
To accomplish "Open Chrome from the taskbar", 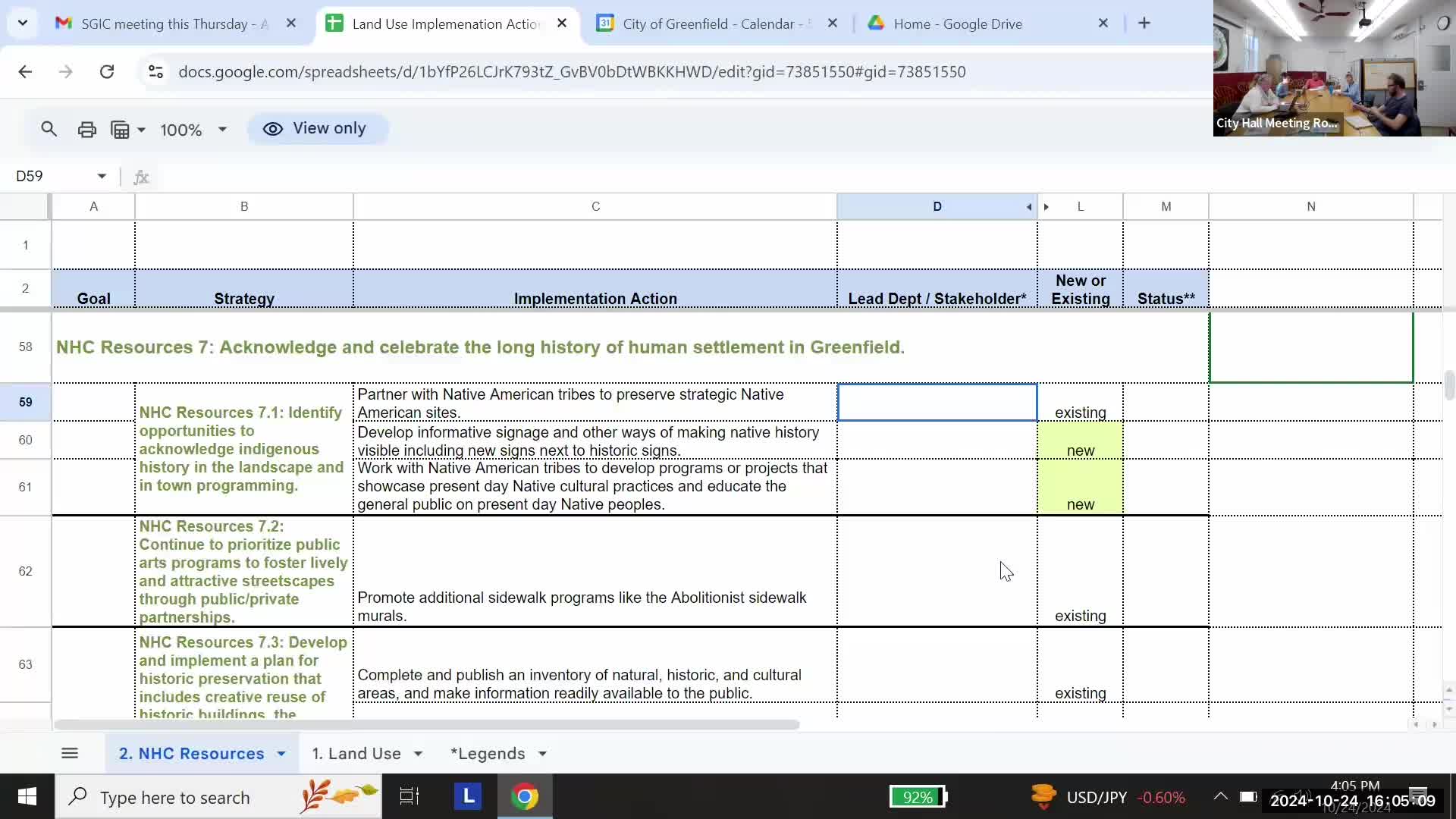I will [525, 797].
